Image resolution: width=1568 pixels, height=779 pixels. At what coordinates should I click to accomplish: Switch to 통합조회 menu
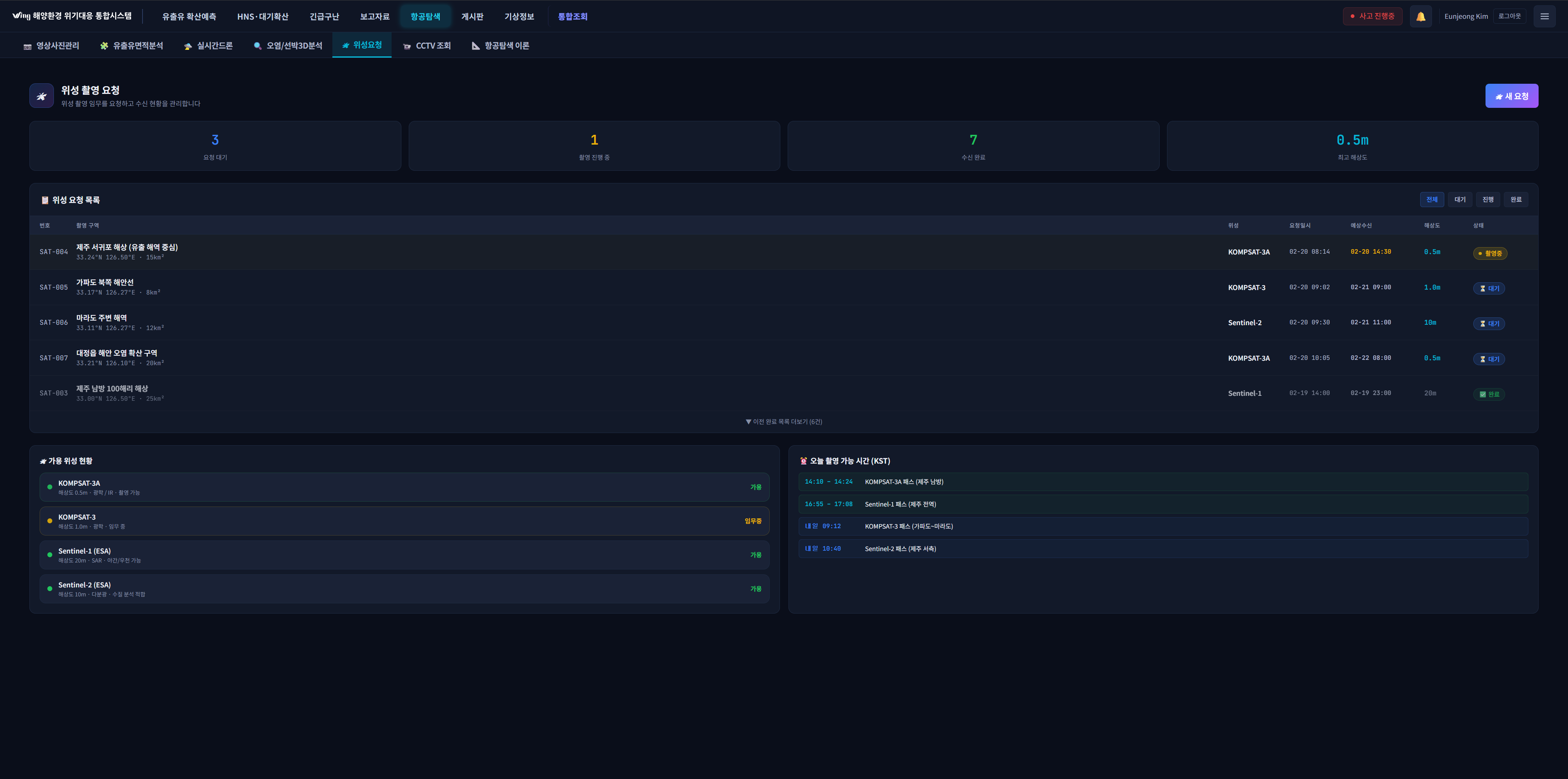coord(572,16)
